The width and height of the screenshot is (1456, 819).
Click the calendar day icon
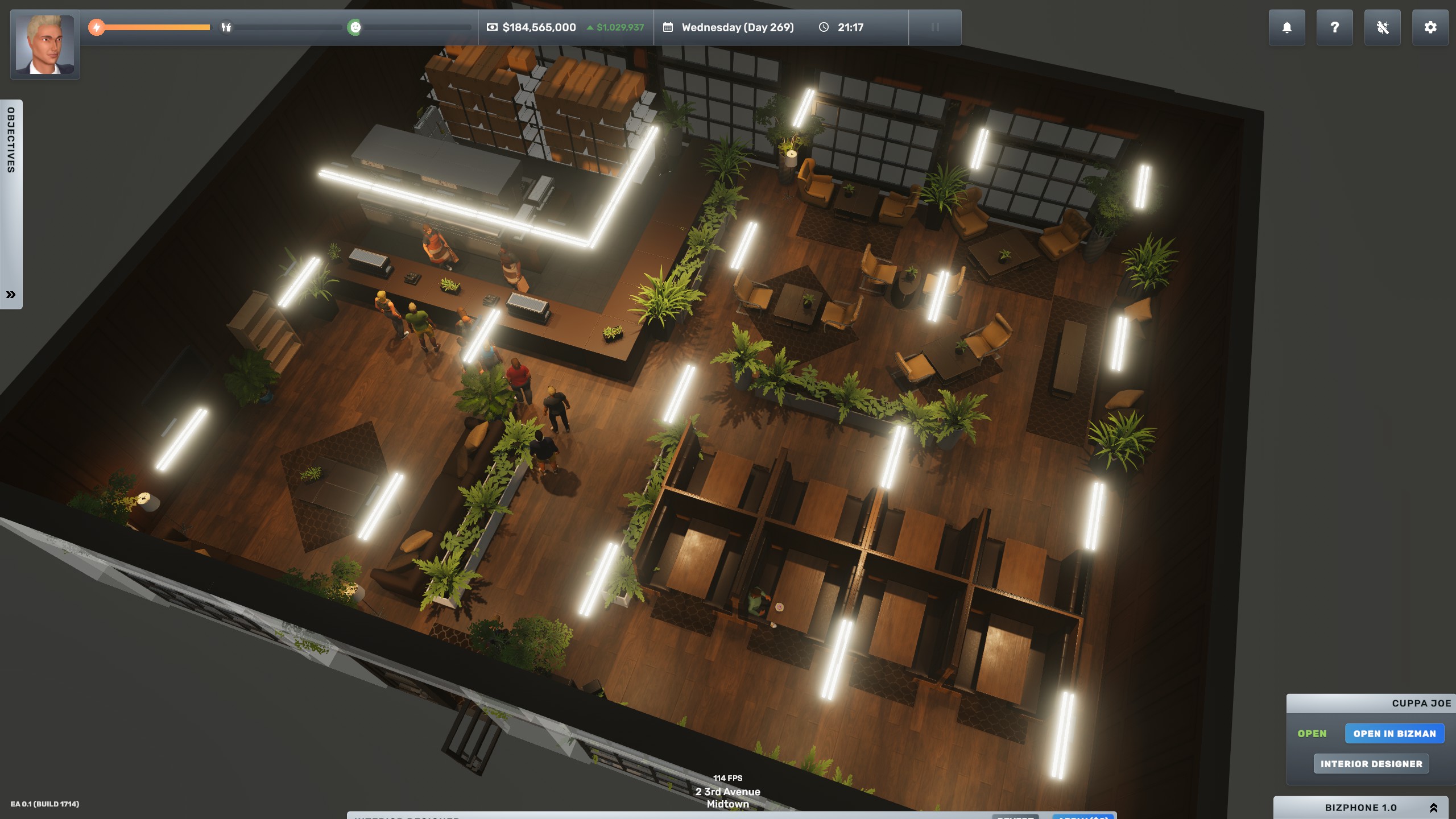click(x=668, y=27)
